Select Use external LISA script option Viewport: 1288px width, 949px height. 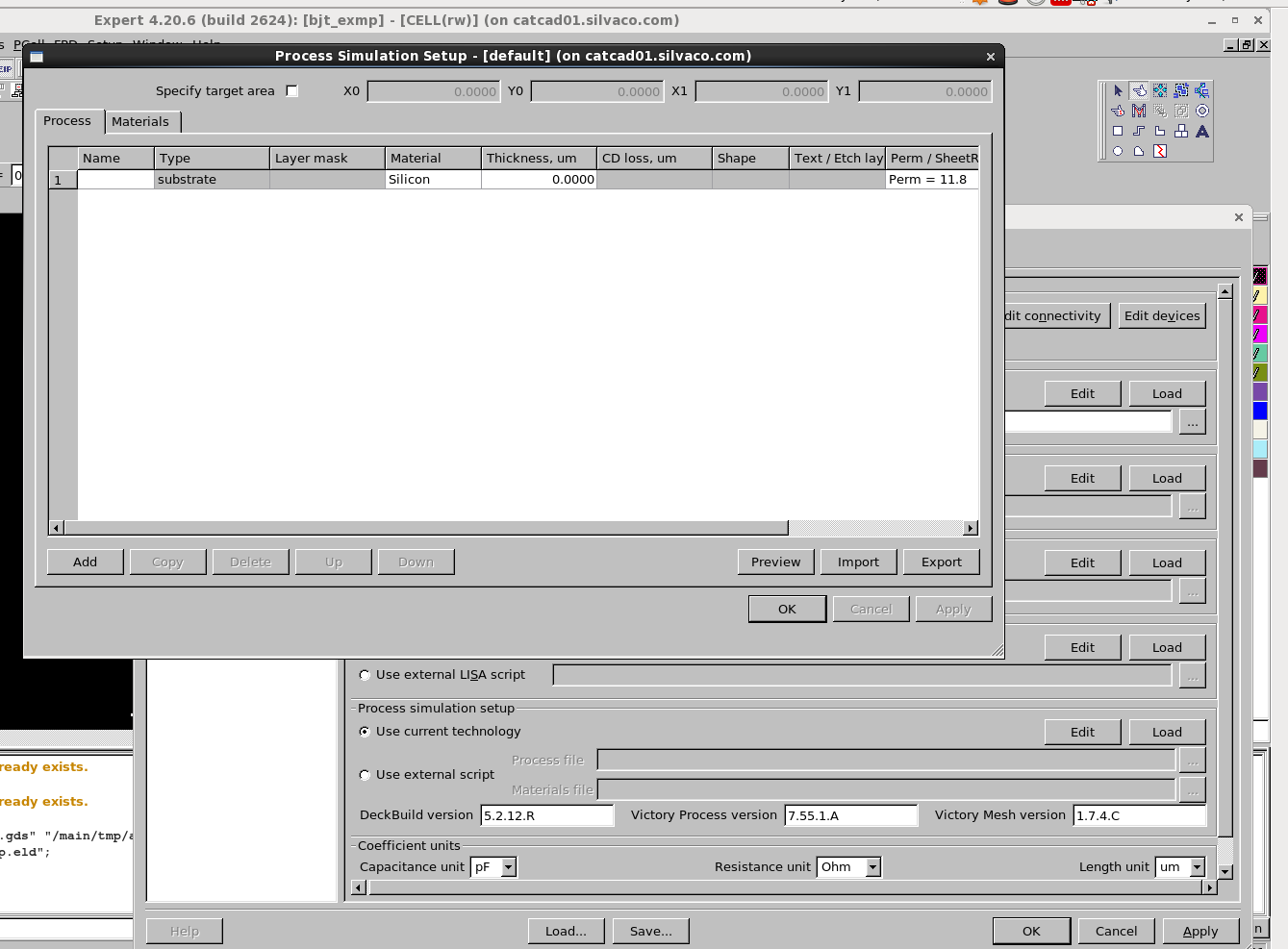tap(365, 675)
